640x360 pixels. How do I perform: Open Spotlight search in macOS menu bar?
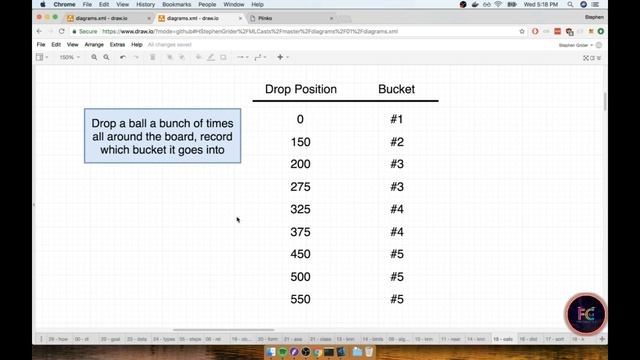(570, 4)
